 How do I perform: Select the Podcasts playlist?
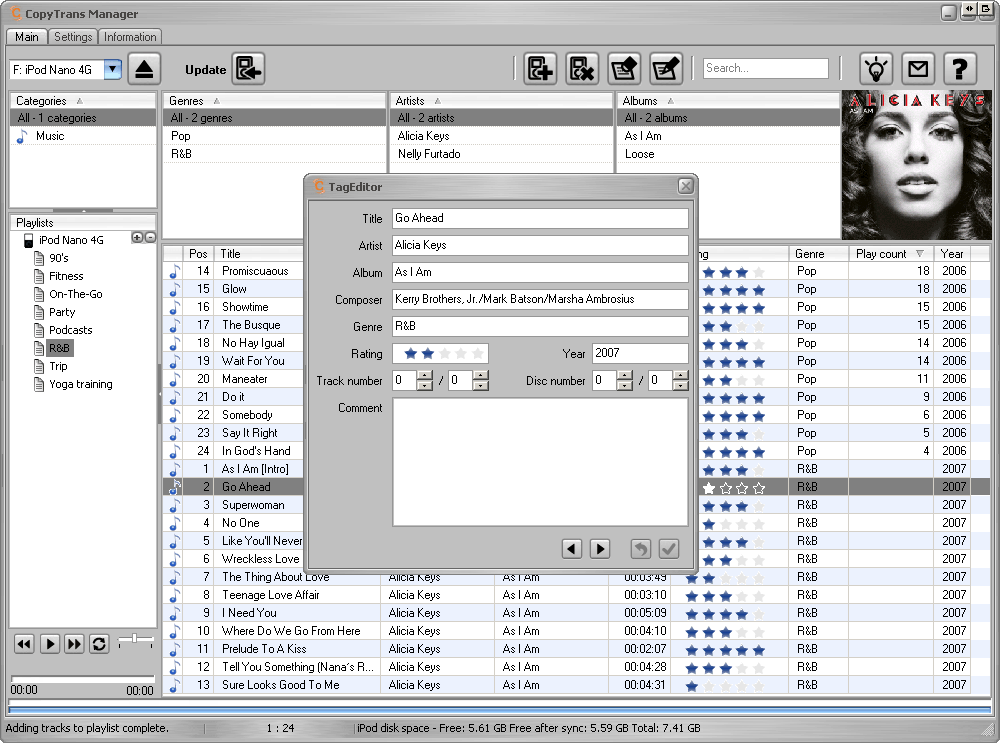coord(71,330)
